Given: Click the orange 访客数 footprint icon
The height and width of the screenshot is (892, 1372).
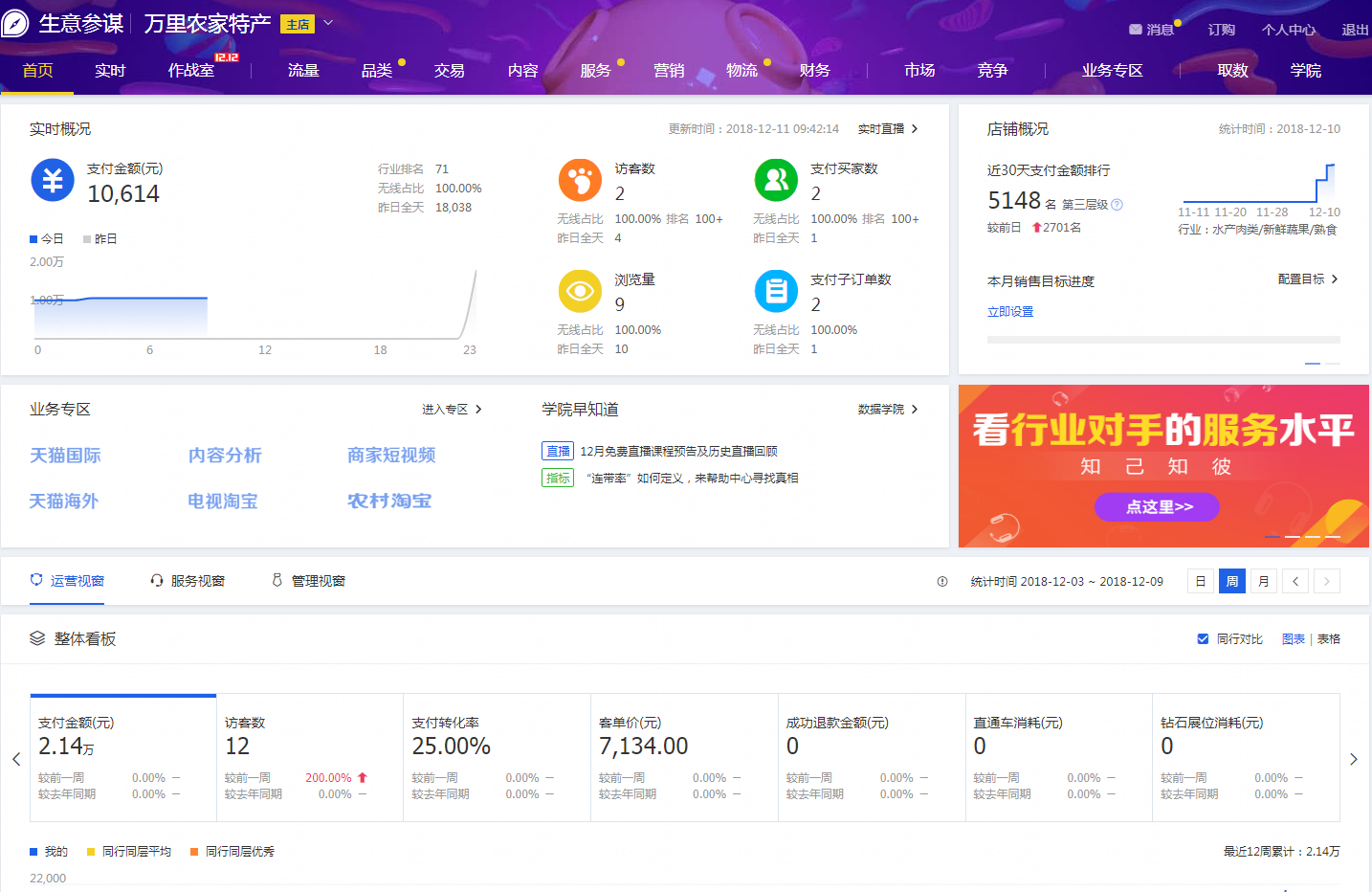Looking at the screenshot, I should tap(580, 180).
